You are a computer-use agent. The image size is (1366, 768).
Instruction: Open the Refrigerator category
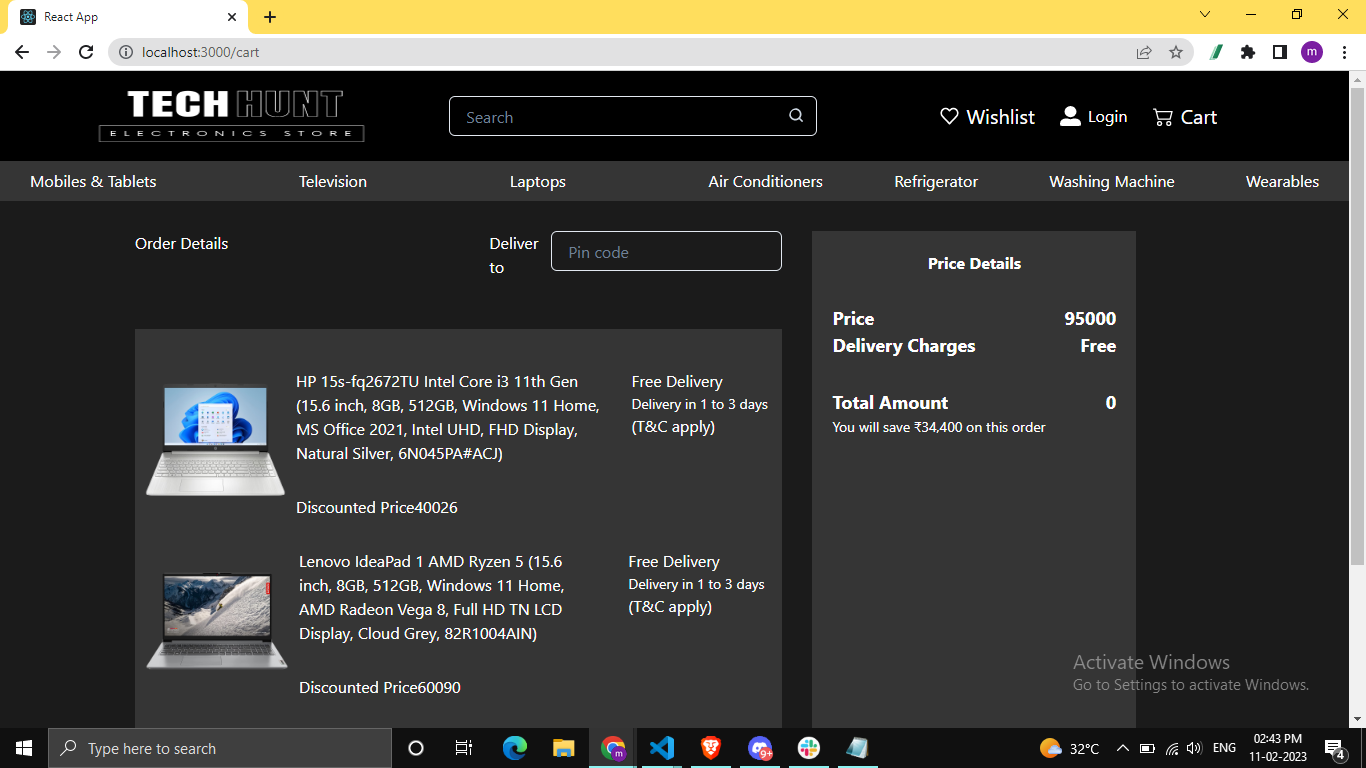click(x=935, y=181)
